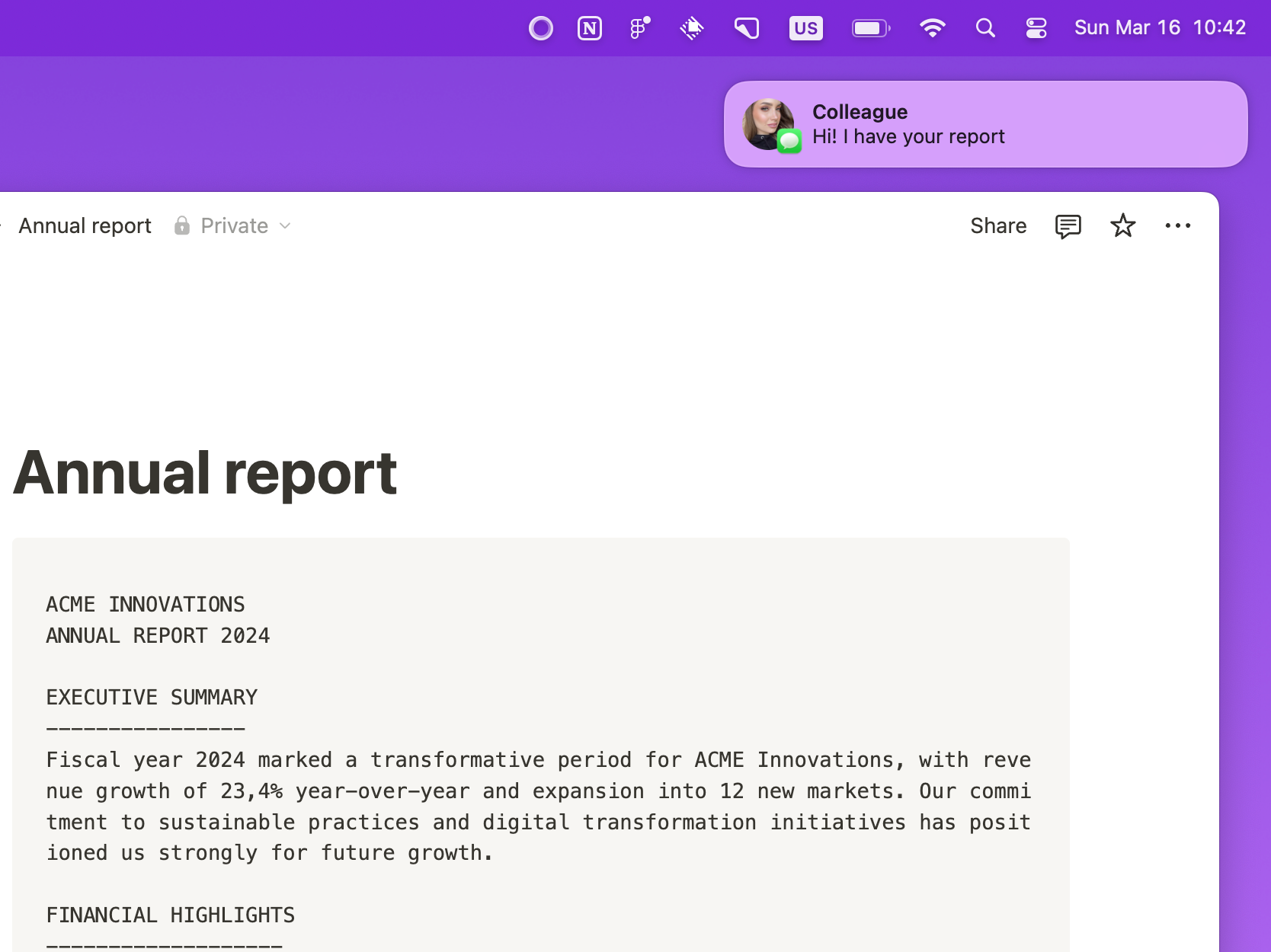Star this page as favorite
This screenshot has width=1271, height=952.
pos(1122,226)
